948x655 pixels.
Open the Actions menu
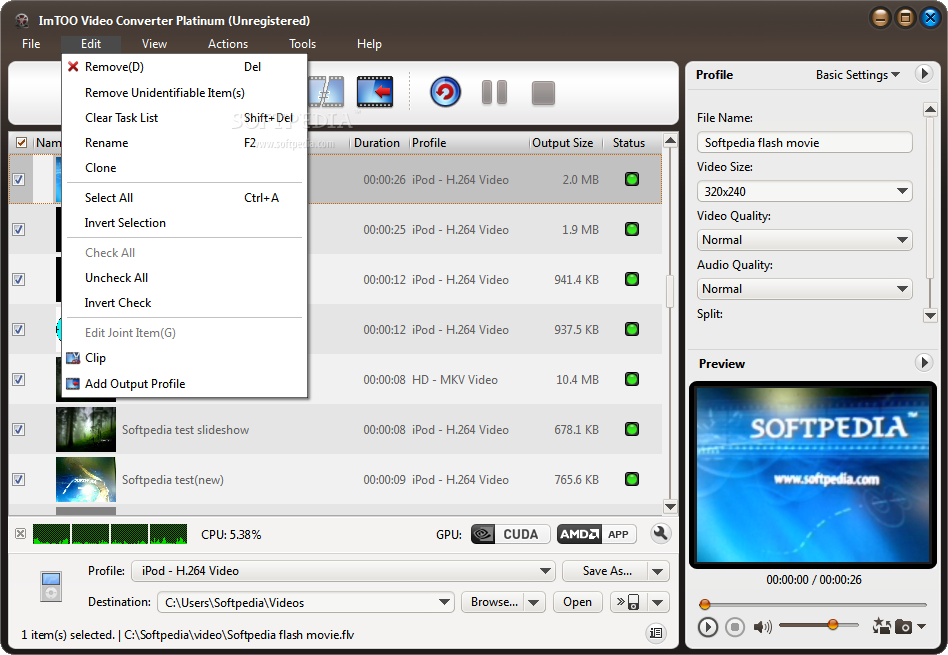pos(228,44)
